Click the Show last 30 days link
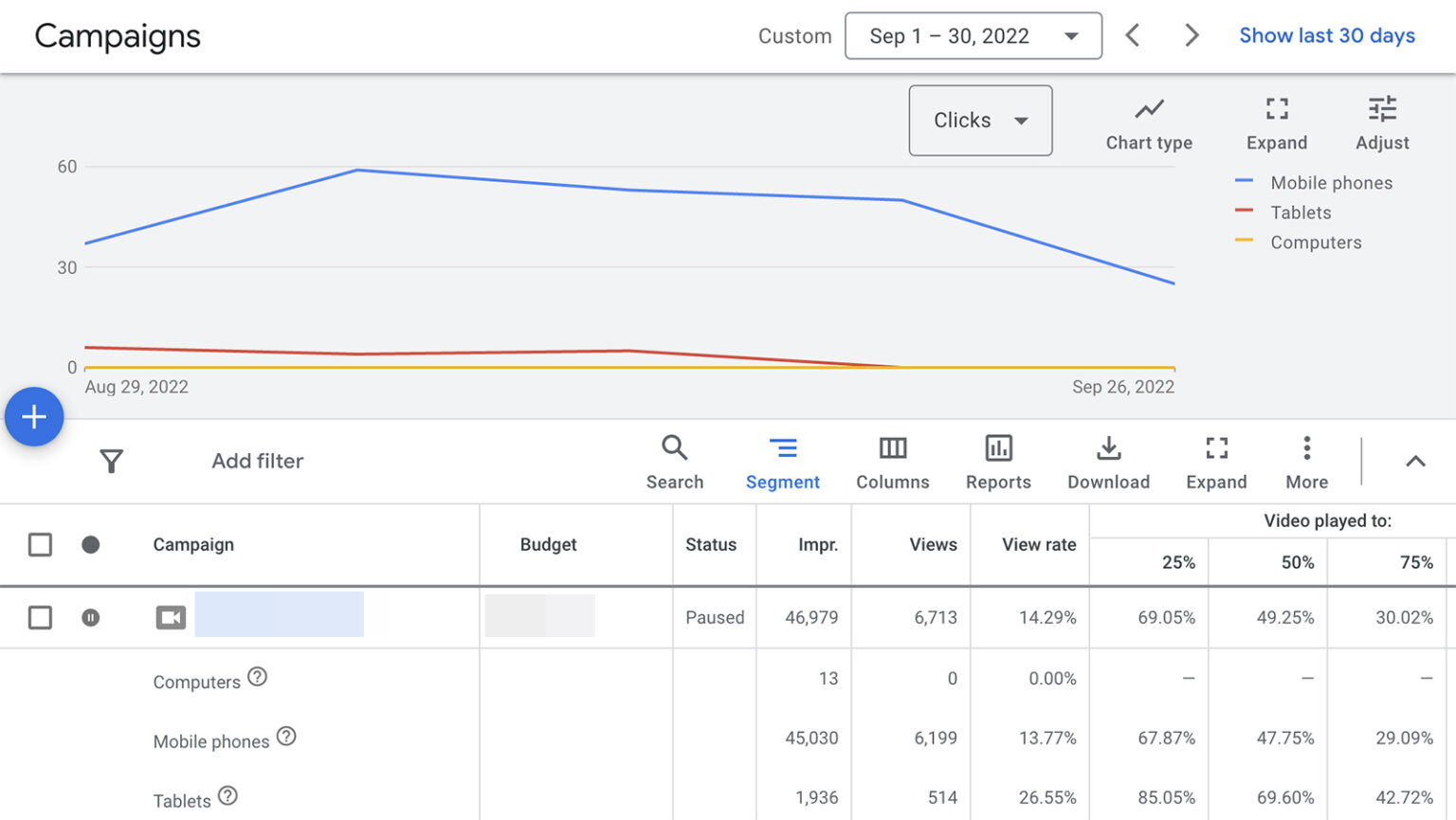This screenshot has height=820, width=1456. pos(1325,35)
